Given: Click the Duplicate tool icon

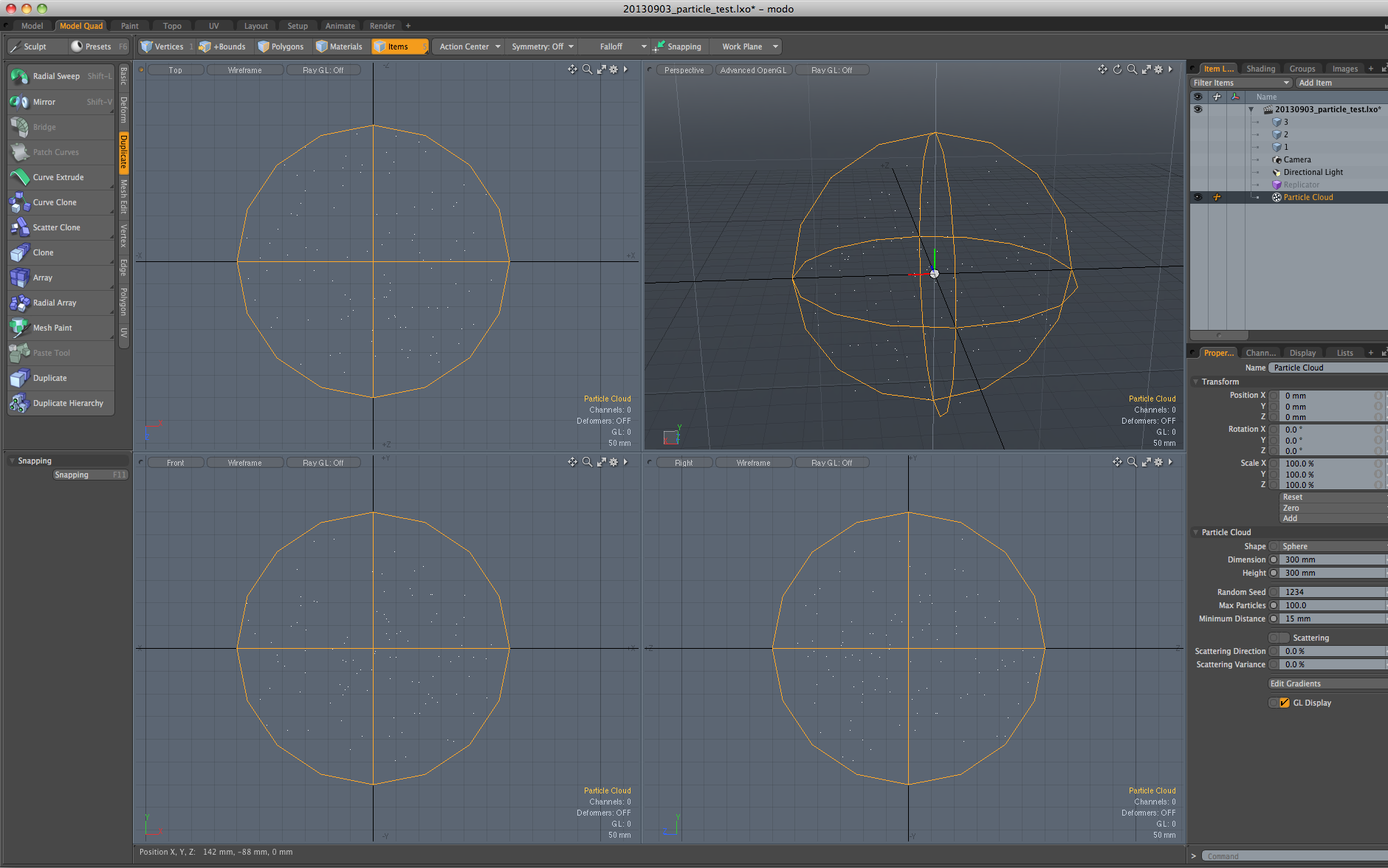Looking at the screenshot, I should pyautogui.click(x=19, y=378).
